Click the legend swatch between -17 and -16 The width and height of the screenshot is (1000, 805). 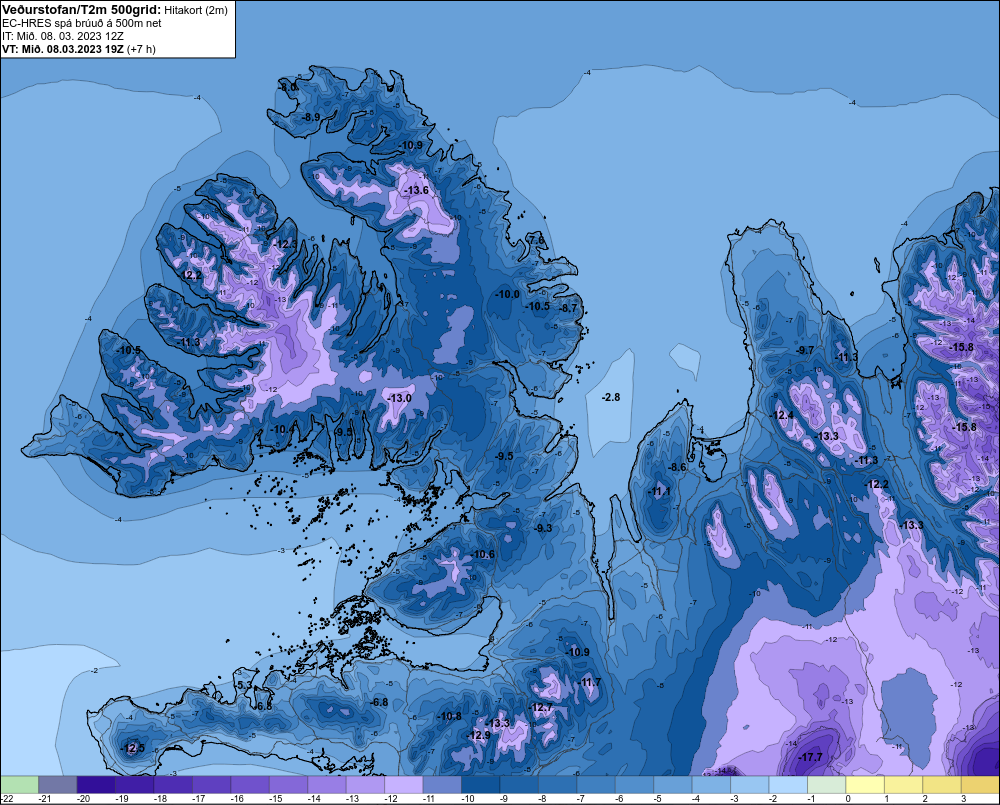[x=211, y=784]
